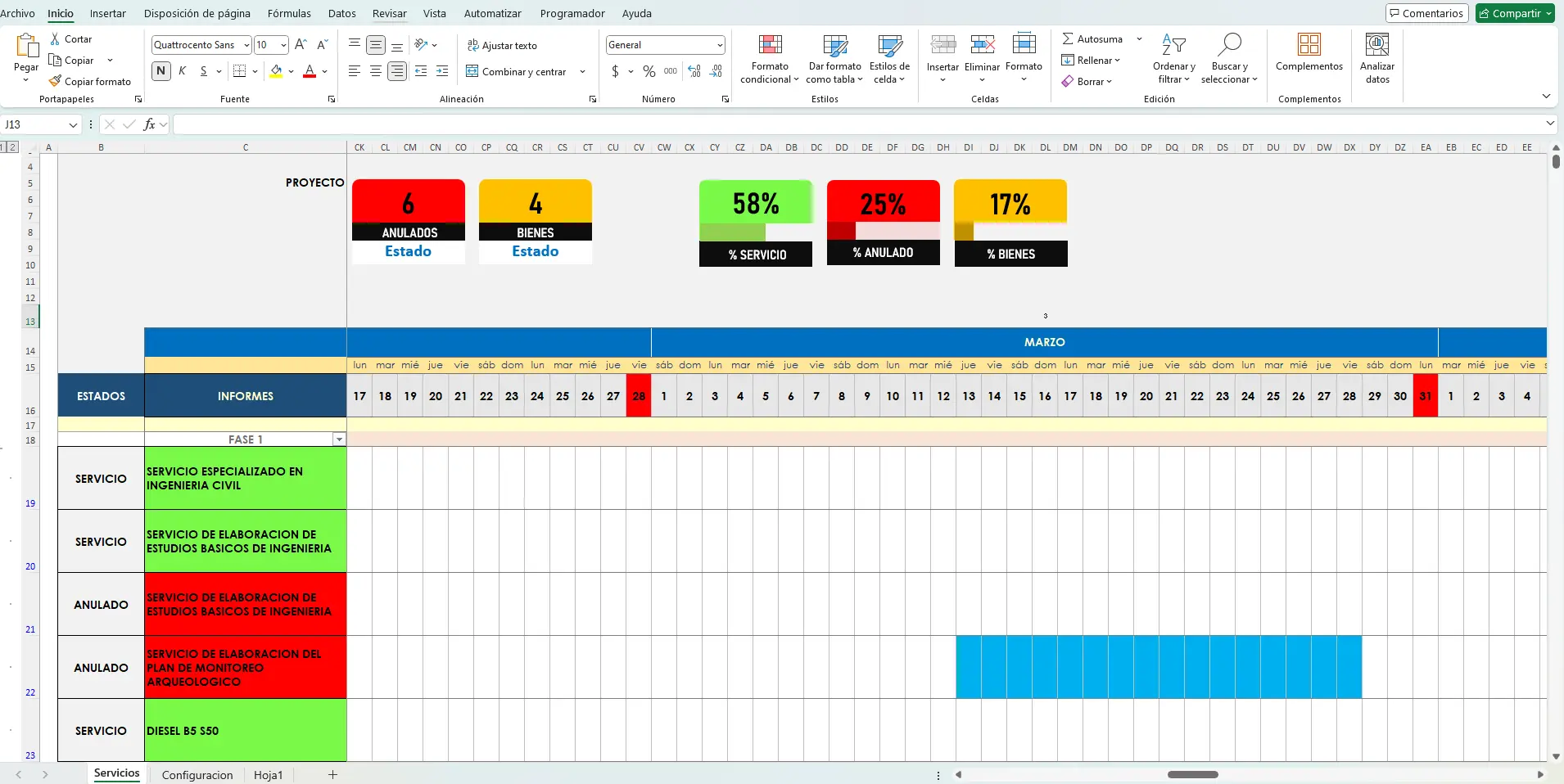Open the General number format dropdown
Screen dimensions: 1564x784
(x=720, y=45)
